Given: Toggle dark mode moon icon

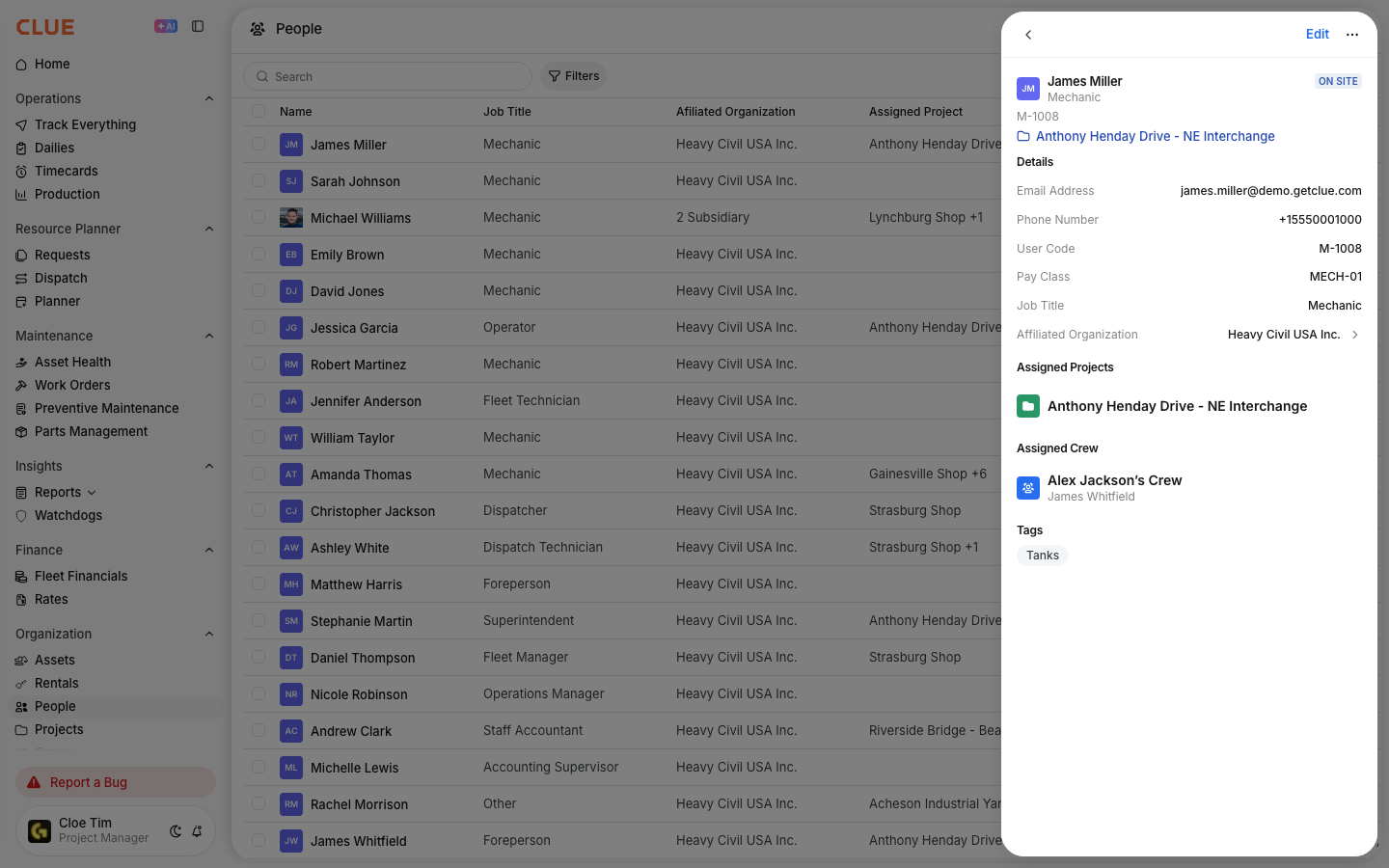Looking at the screenshot, I should click(x=176, y=831).
